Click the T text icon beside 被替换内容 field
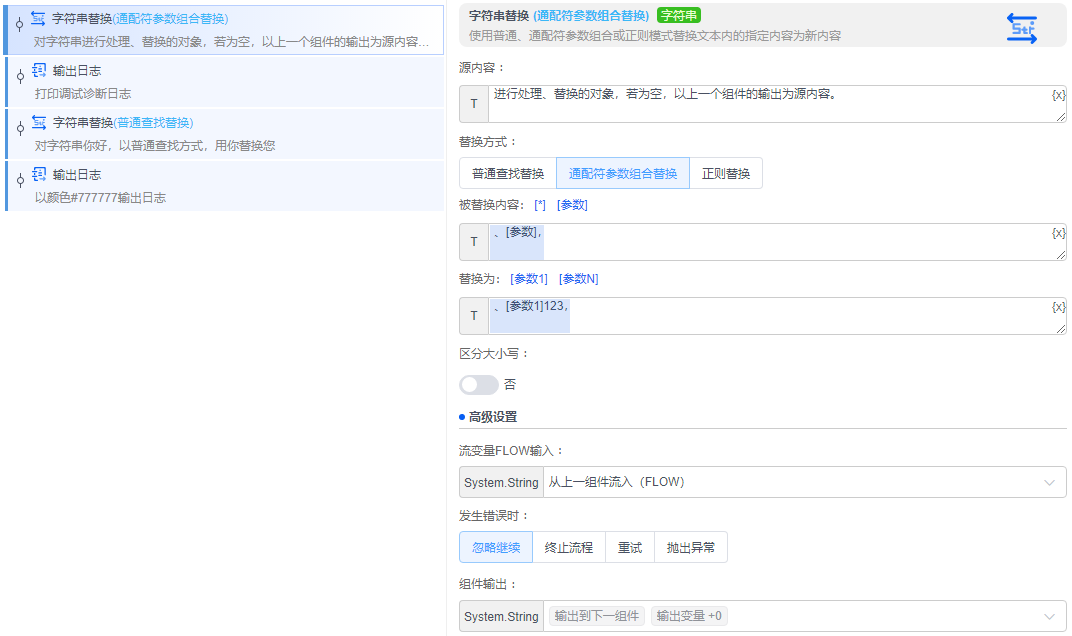The height and width of the screenshot is (636, 1072). pyautogui.click(x=473, y=241)
